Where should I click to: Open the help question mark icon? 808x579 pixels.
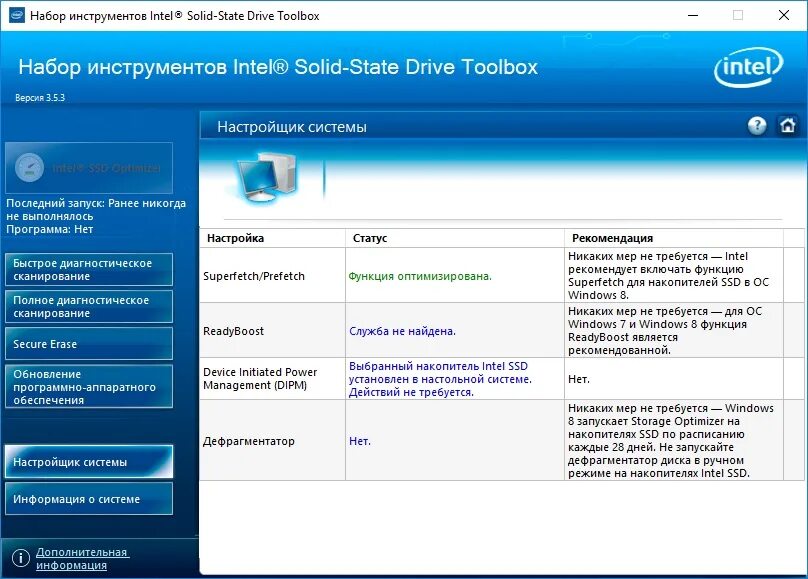757,126
